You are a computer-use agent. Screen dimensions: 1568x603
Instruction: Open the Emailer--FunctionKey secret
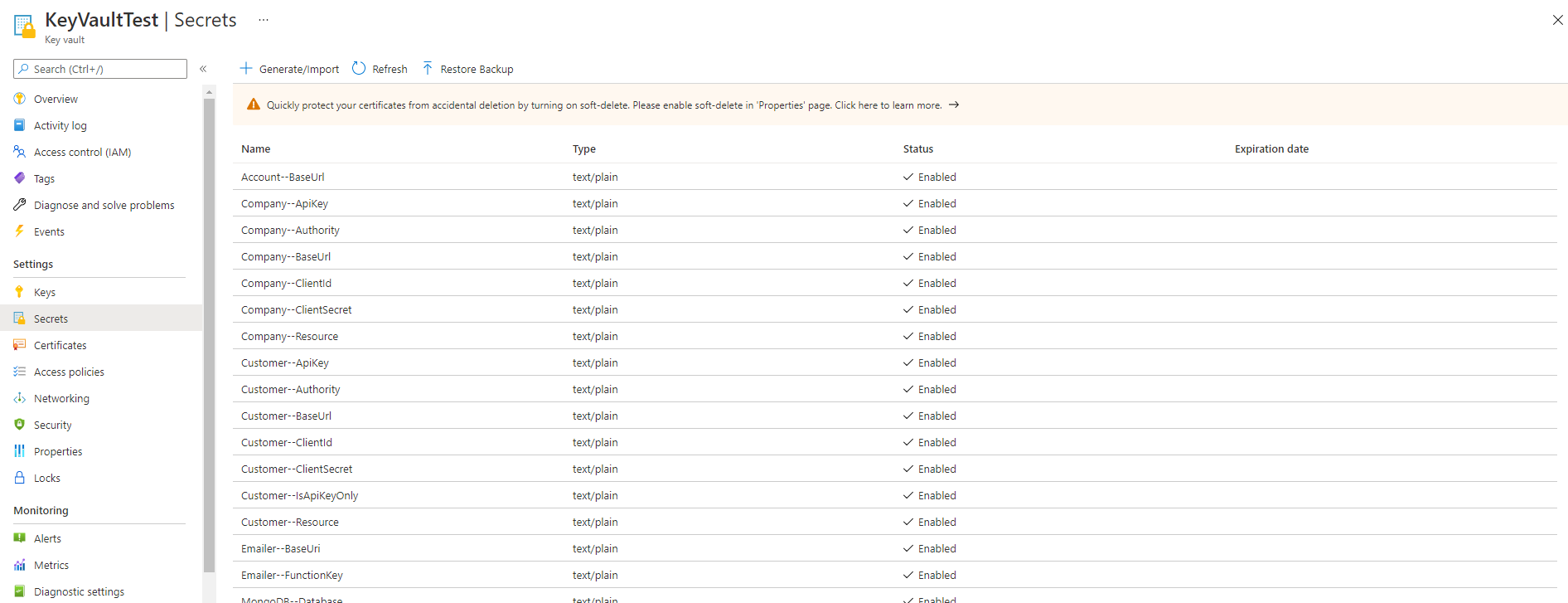[x=292, y=575]
